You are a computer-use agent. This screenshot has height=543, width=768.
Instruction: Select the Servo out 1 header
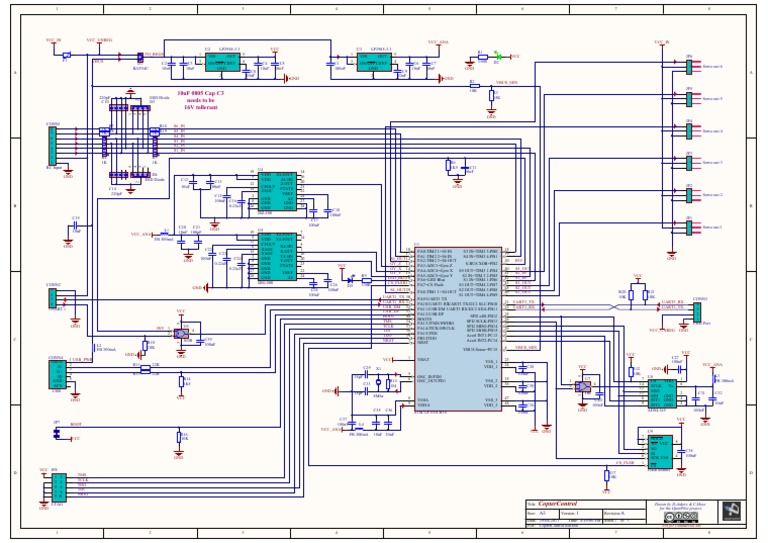(689, 228)
